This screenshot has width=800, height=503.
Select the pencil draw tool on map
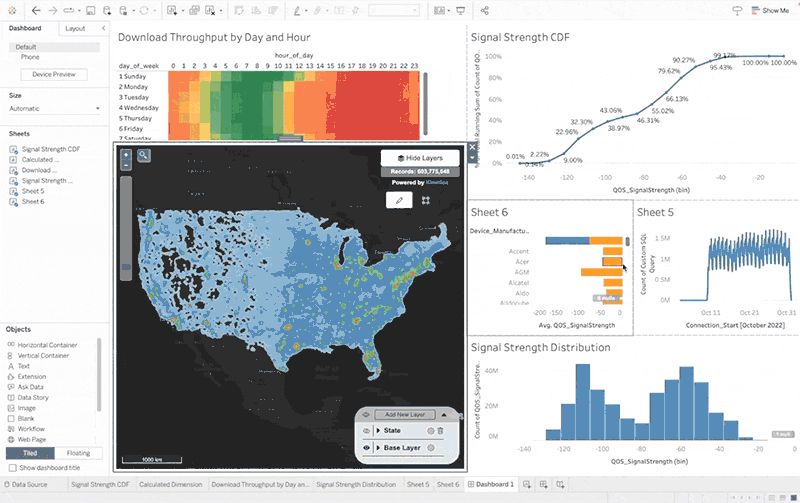(x=399, y=200)
